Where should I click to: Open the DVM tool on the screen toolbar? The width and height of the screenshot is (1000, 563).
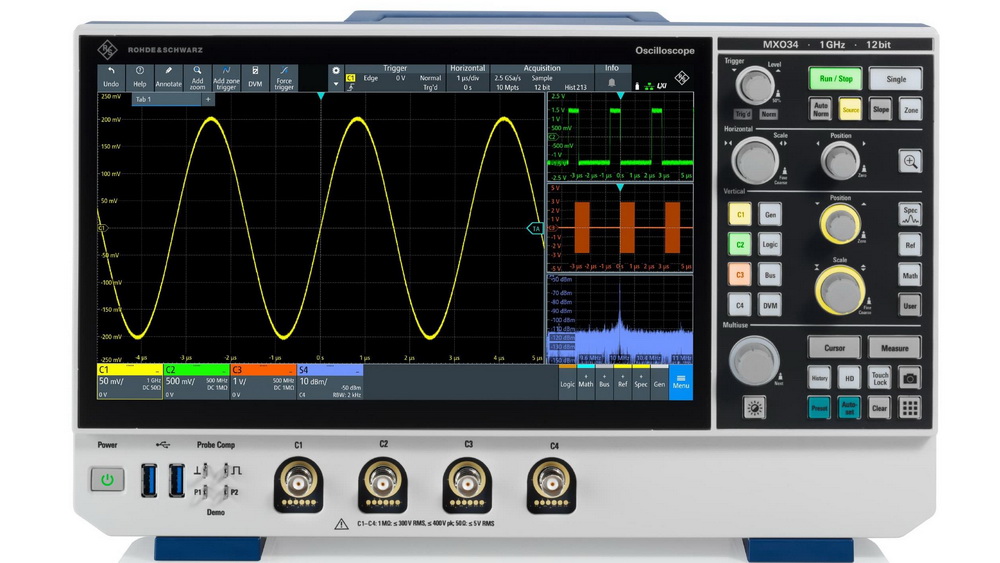tap(255, 76)
